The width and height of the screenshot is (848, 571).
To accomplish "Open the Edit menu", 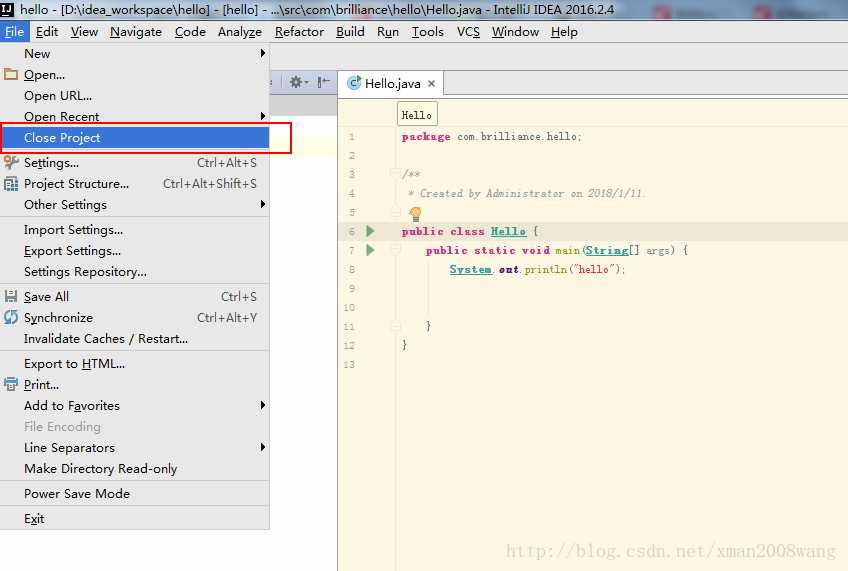I will (x=47, y=32).
